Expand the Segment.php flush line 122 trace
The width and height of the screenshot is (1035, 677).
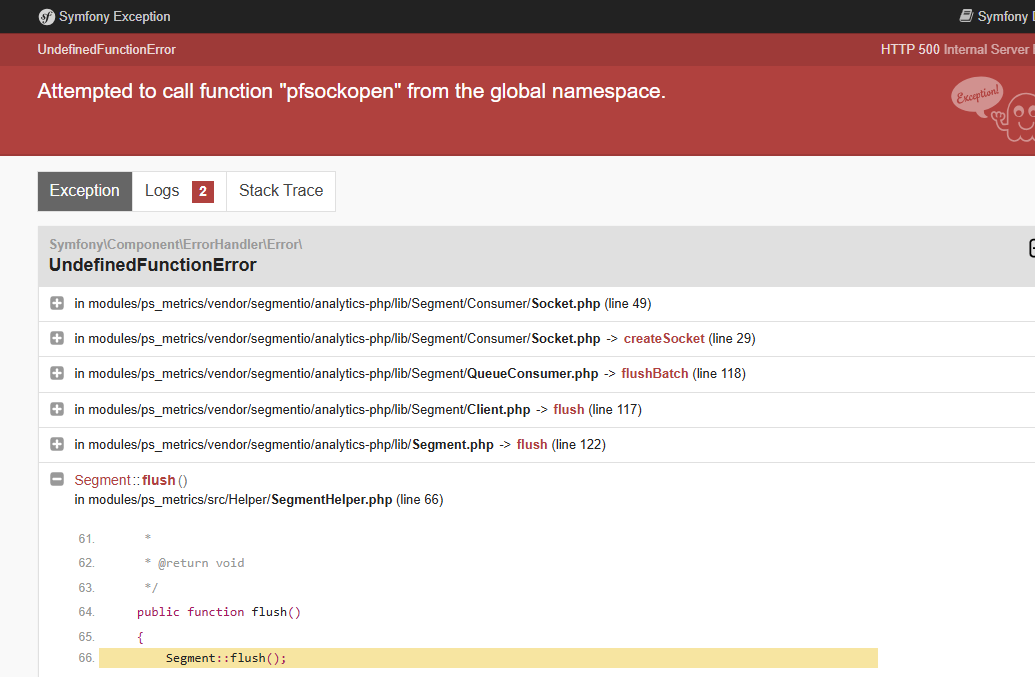[57, 444]
